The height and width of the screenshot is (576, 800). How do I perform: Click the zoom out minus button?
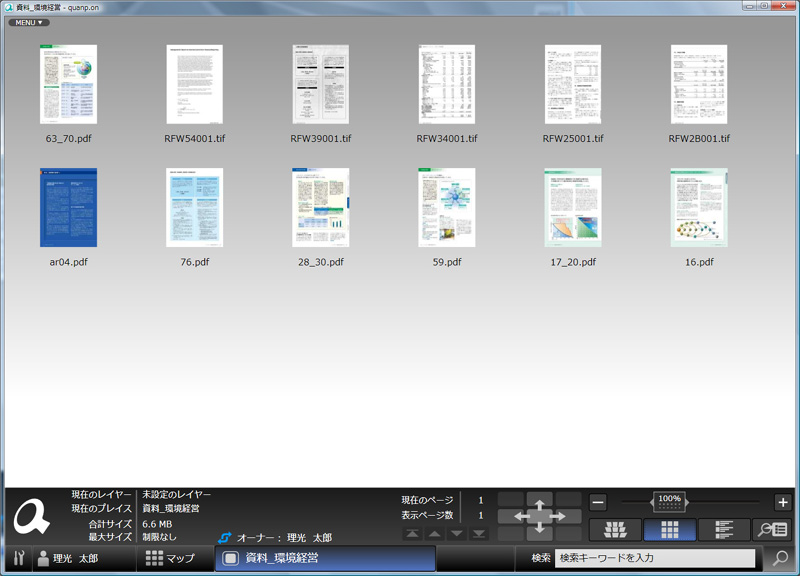(x=597, y=503)
